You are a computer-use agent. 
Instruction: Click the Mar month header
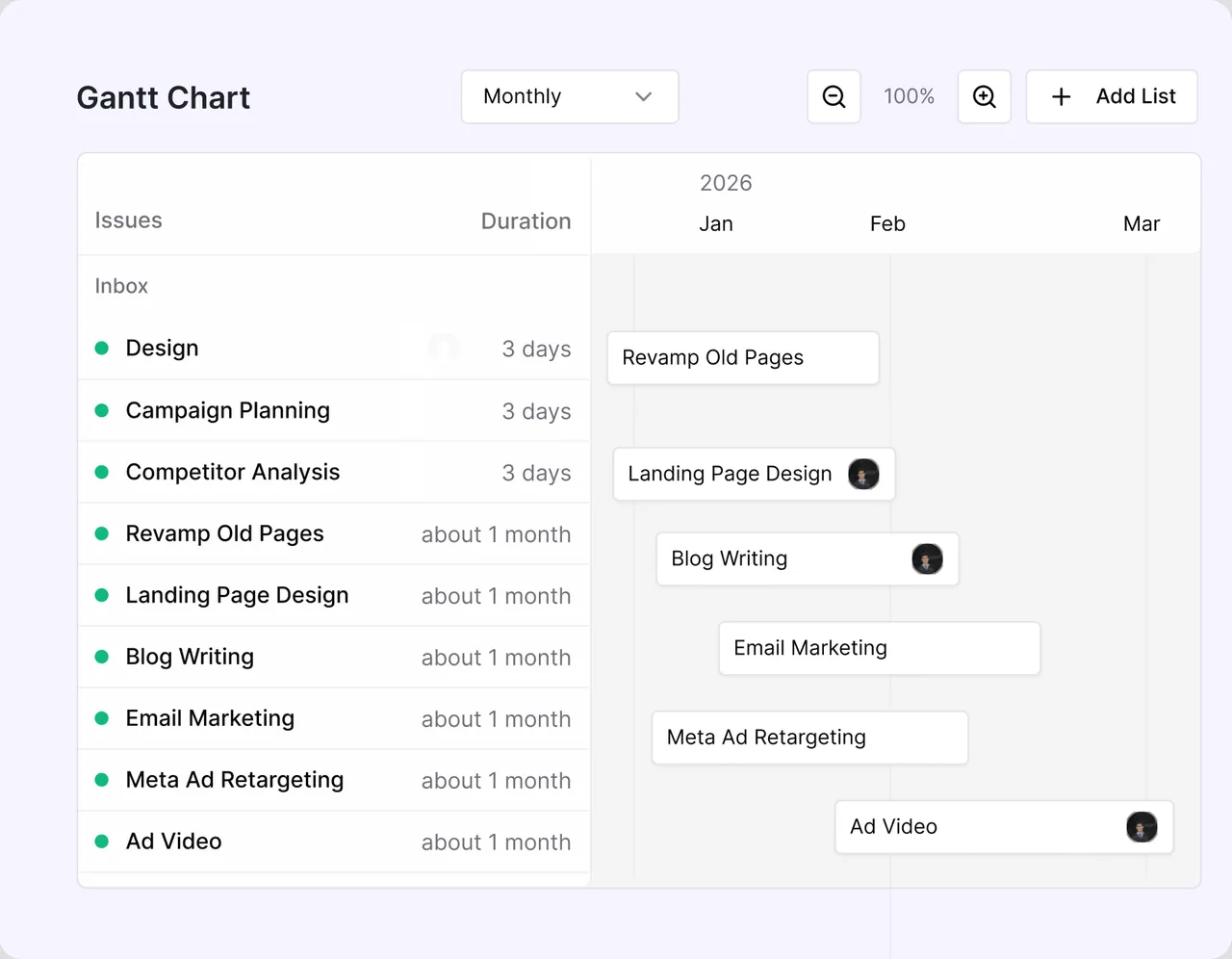pos(1142,224)
